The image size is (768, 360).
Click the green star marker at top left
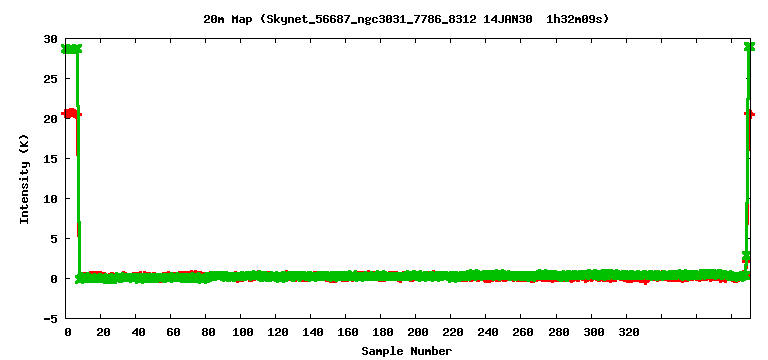pos(72,49)
